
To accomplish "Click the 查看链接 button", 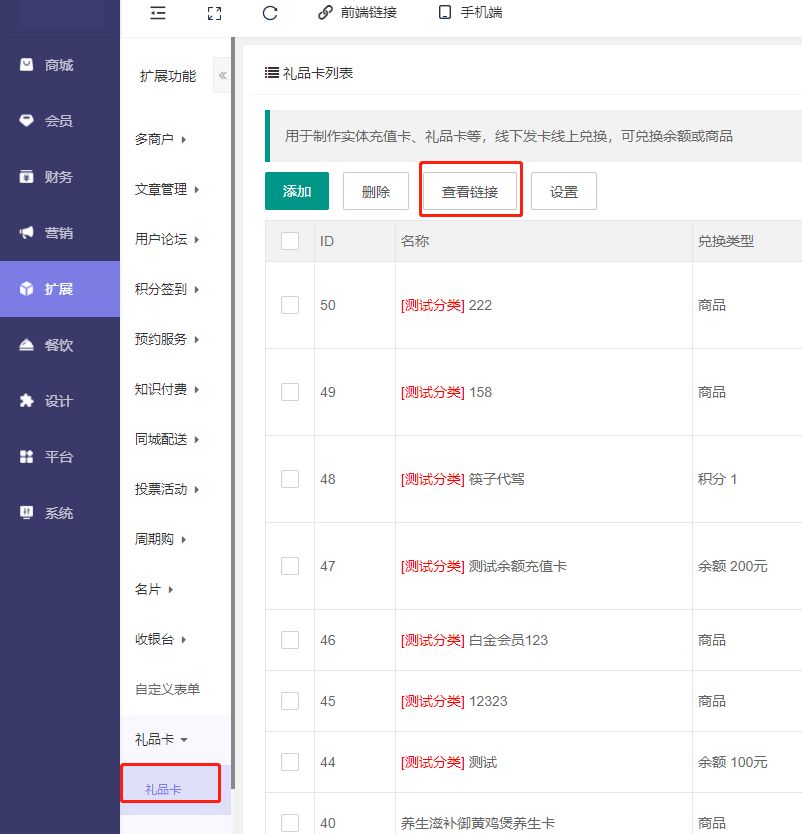I will [x=470, y=192].
